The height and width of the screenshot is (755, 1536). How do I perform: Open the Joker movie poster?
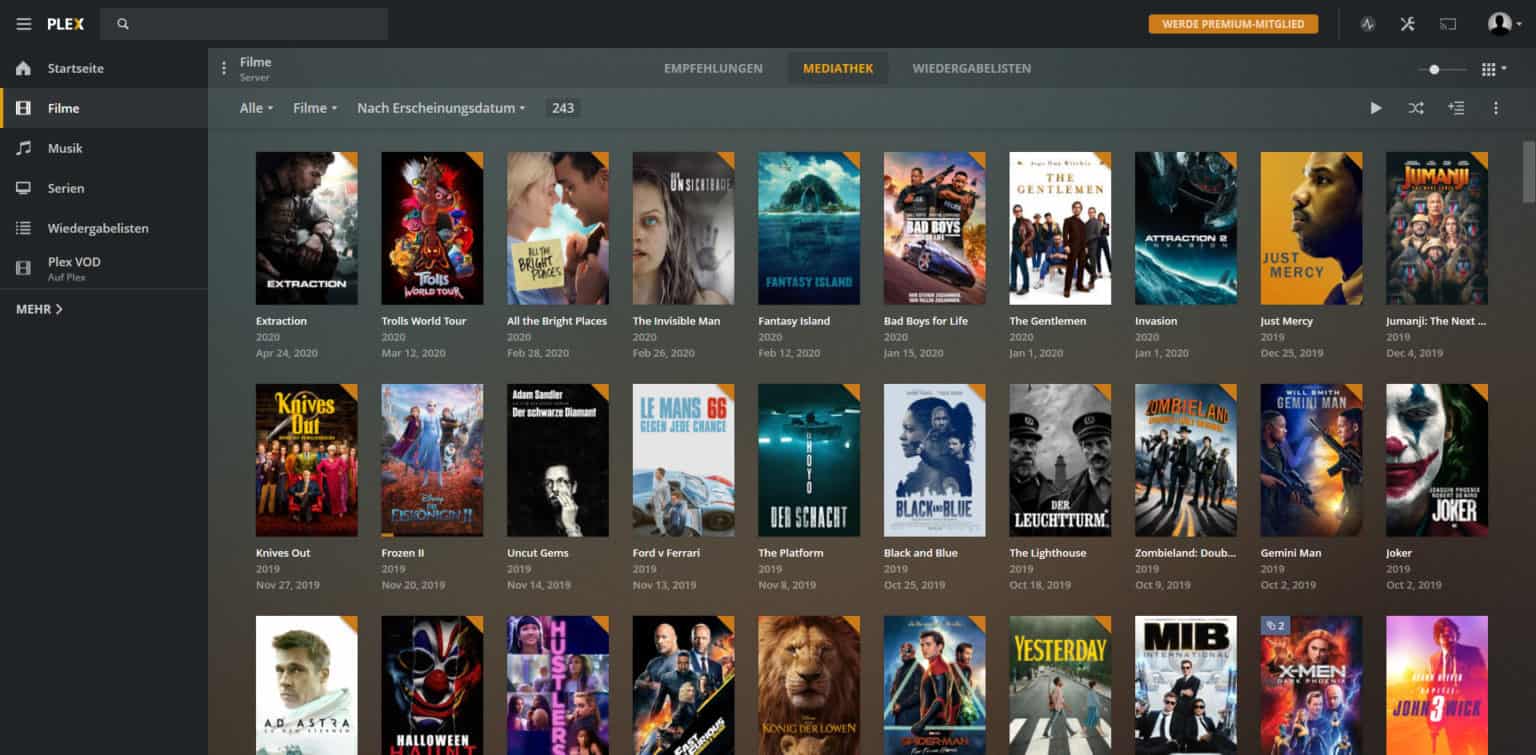1436,460
